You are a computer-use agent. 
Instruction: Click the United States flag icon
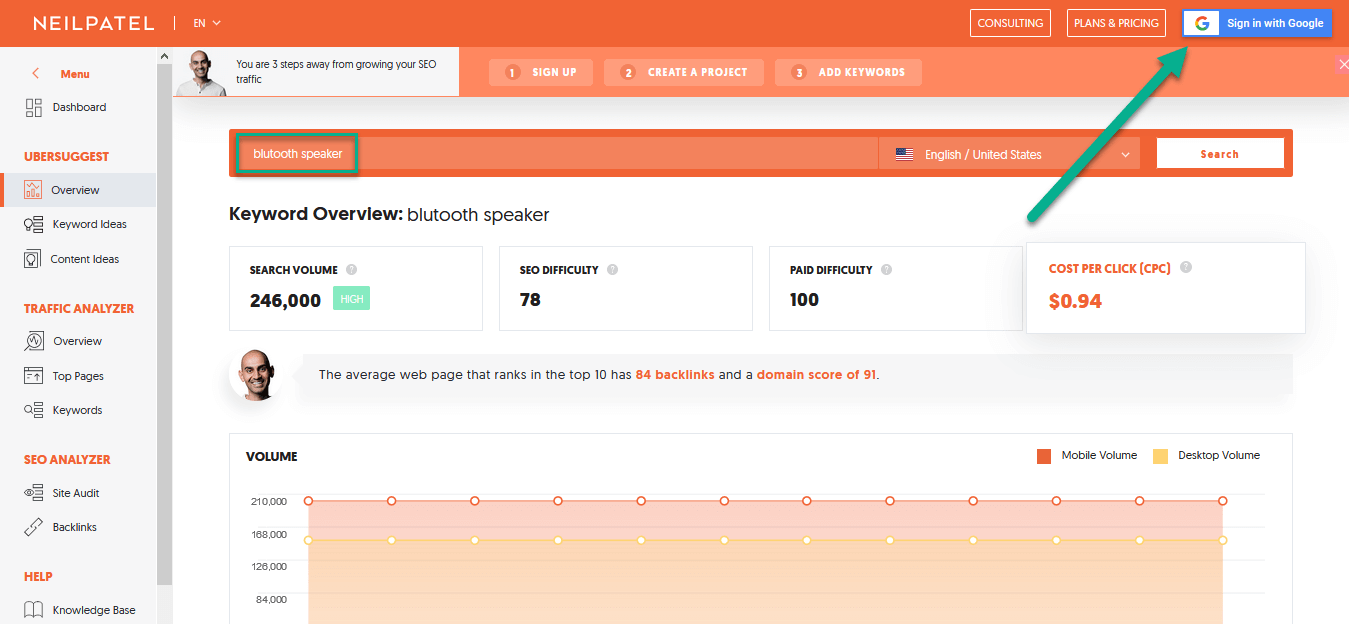tap(904, 154)
